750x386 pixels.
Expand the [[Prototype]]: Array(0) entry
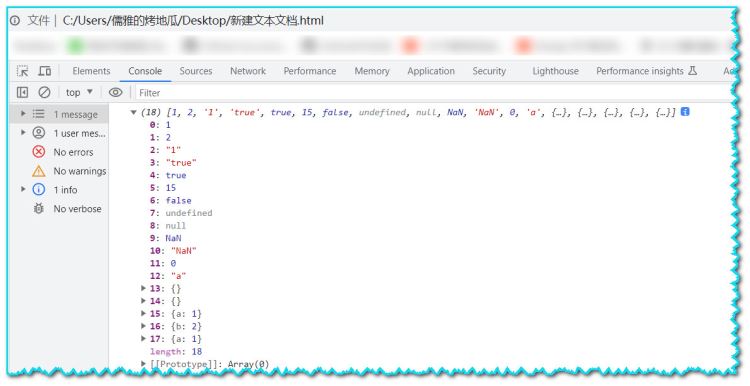[143, 364]
